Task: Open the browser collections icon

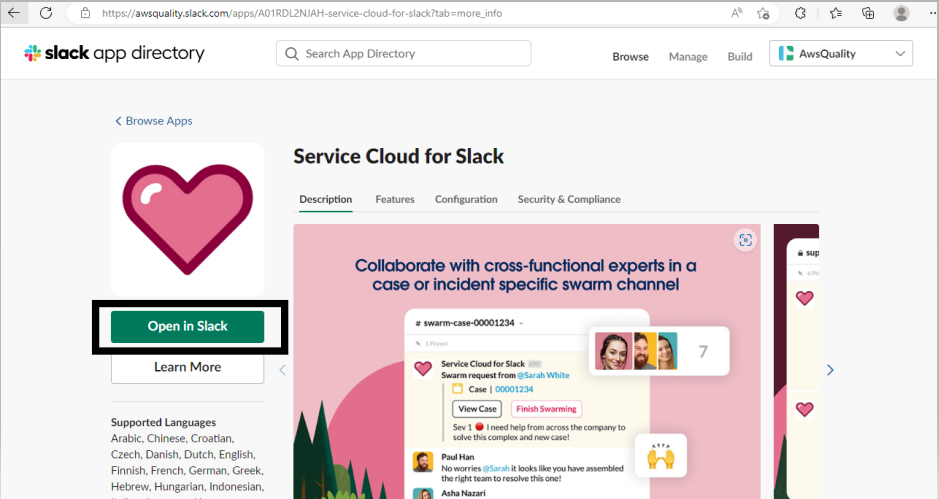Action: tap(868, 13)
